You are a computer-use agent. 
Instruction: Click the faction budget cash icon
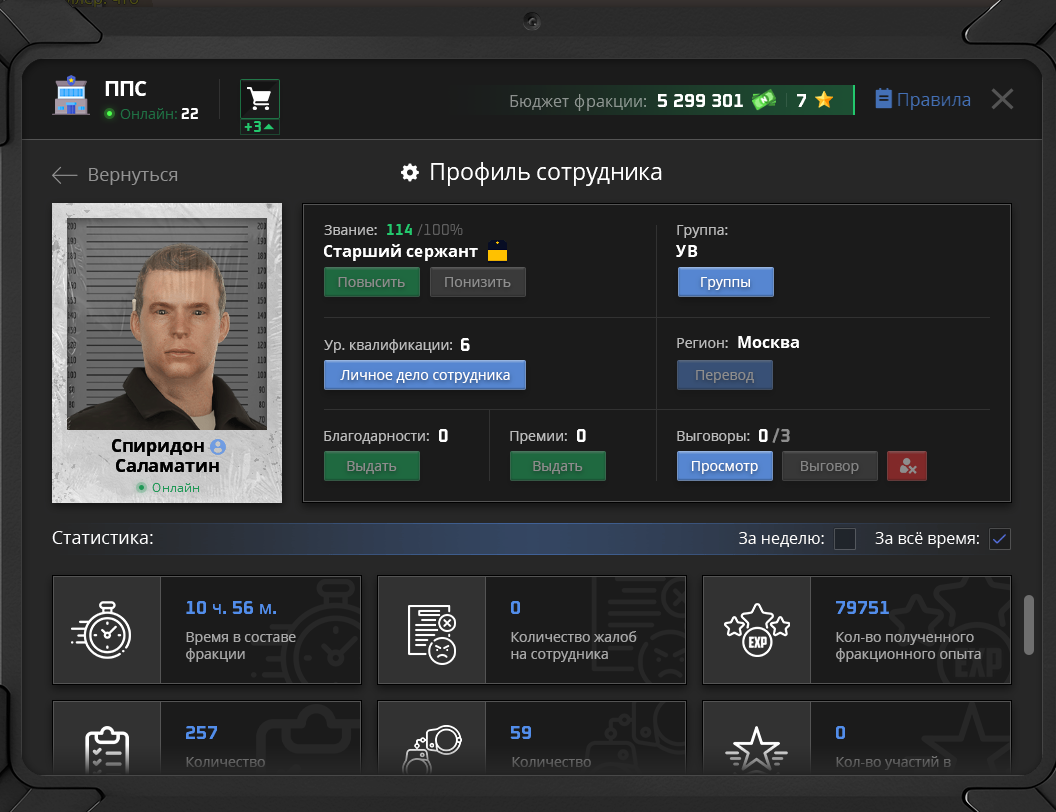(764, 100)
